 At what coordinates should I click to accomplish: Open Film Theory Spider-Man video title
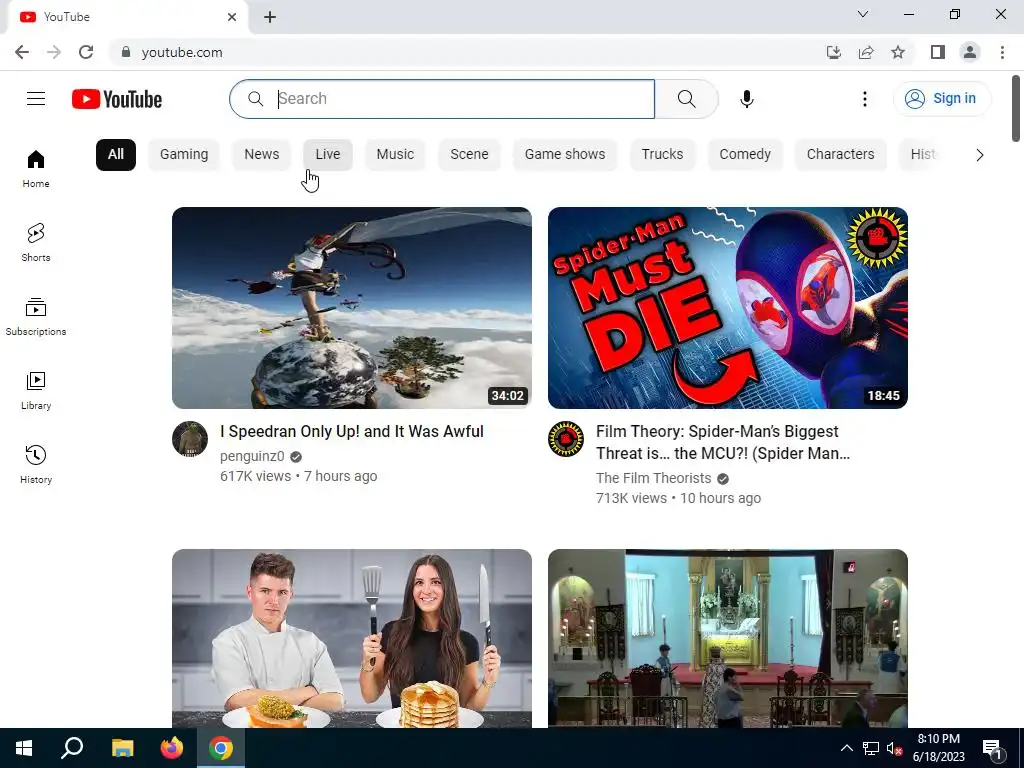click(x=723, y=442)
